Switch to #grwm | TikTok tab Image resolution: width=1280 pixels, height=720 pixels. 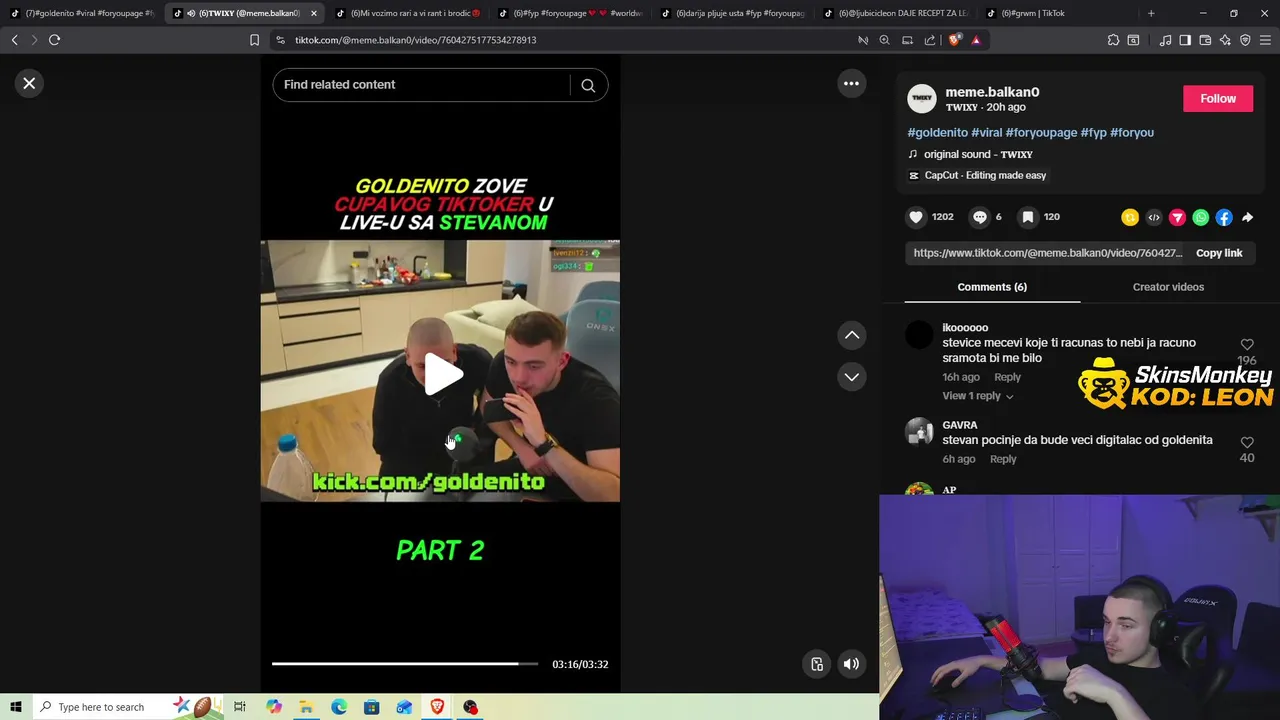tap(1060, 13)
